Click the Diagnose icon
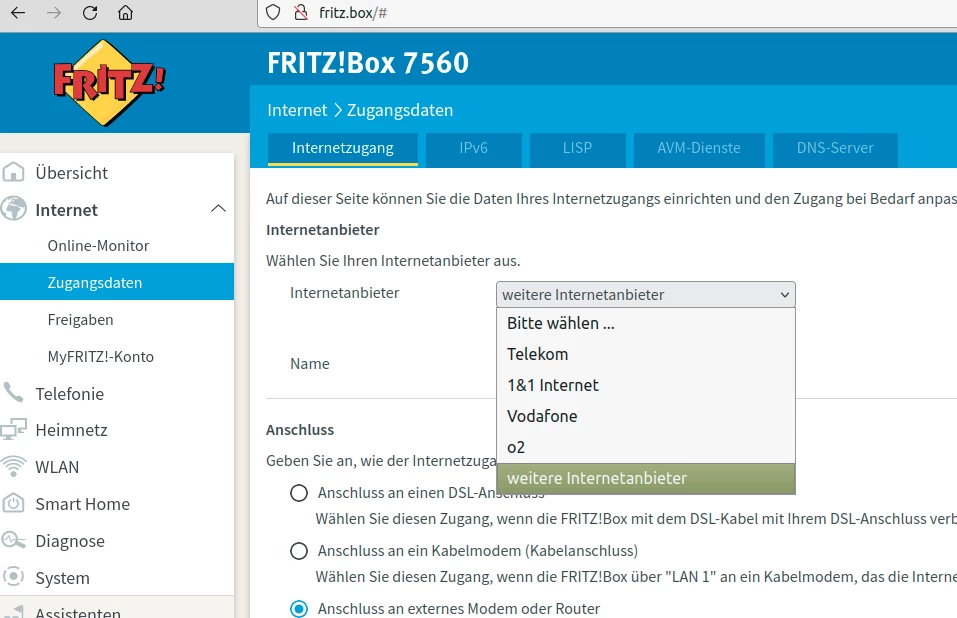957x618 pixels. tap(13, 541)
